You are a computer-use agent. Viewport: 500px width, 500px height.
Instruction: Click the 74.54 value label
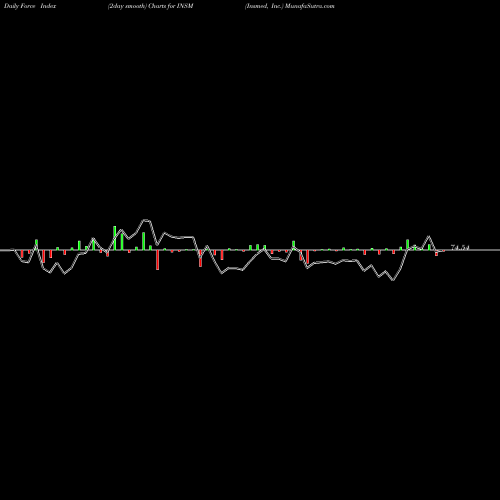[460, 247]
